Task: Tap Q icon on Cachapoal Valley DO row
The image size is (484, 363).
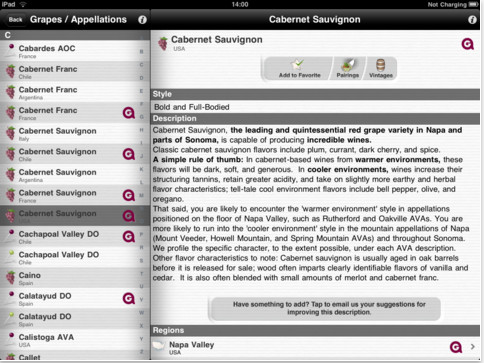Action: 129,236
